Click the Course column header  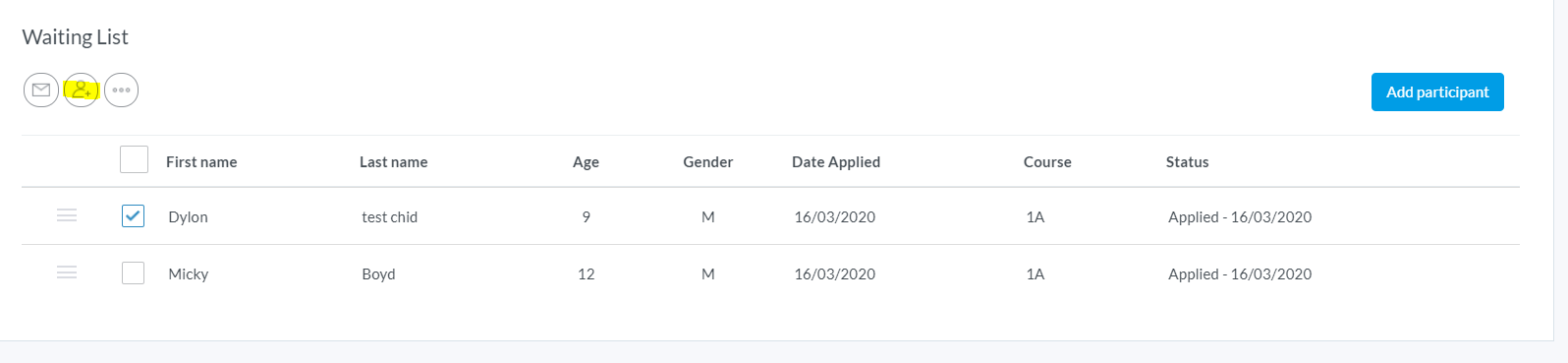pyautogui.click(x=1047, y=162)
